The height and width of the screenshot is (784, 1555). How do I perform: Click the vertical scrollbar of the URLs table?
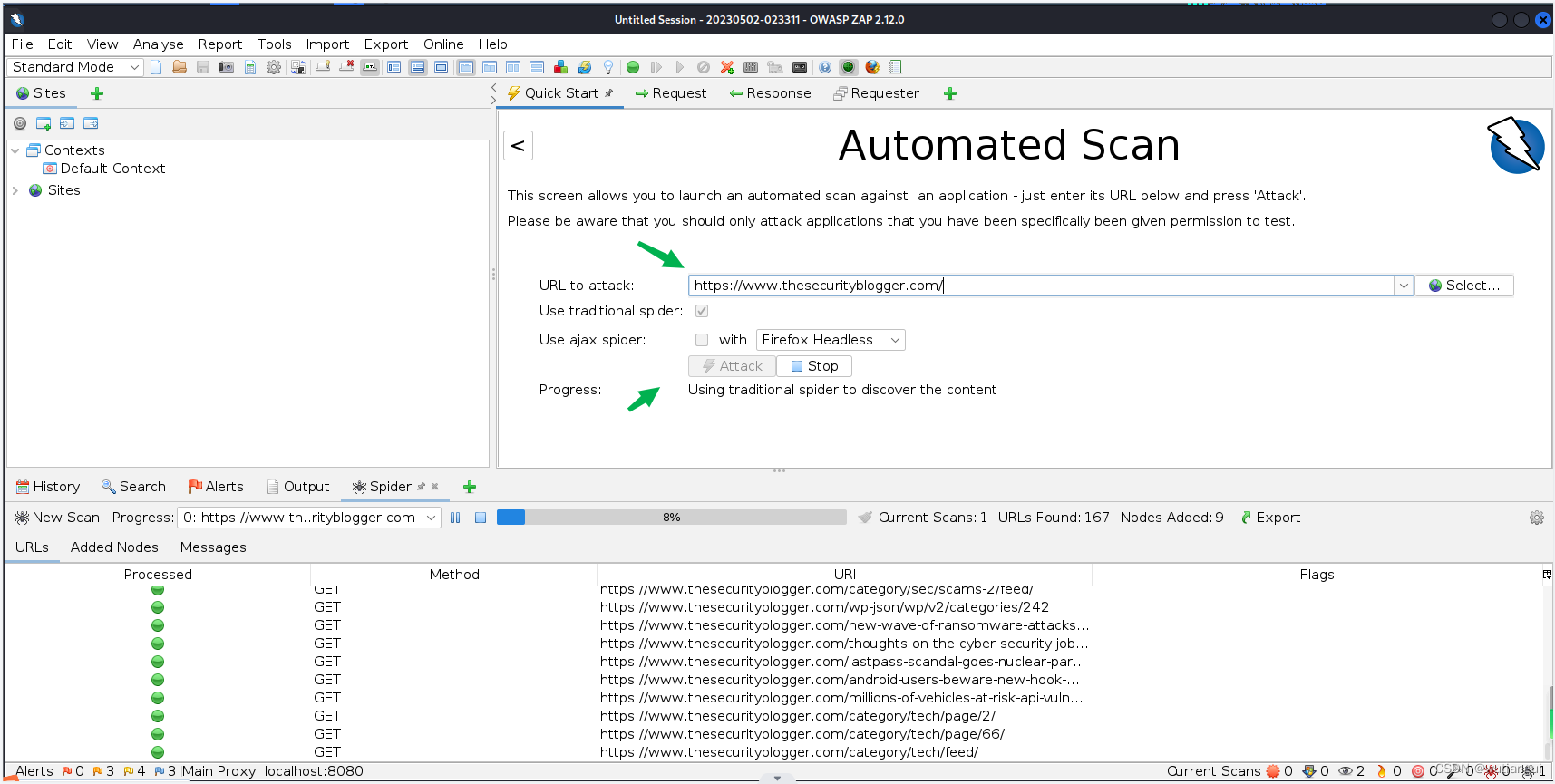1550,673
